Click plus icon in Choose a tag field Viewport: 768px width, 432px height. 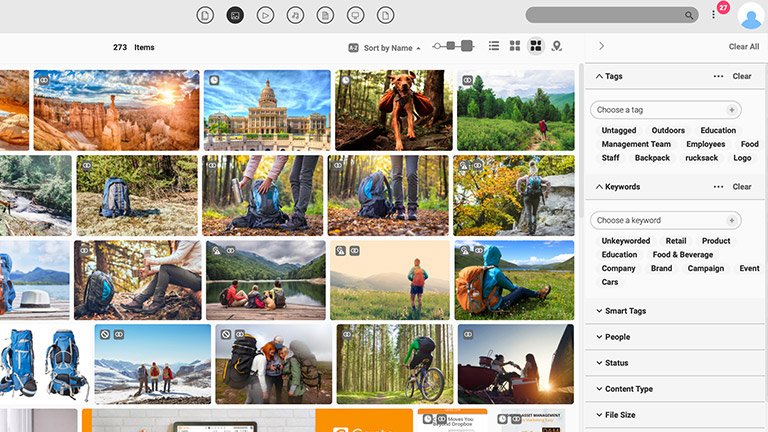(x=732, y=110)
